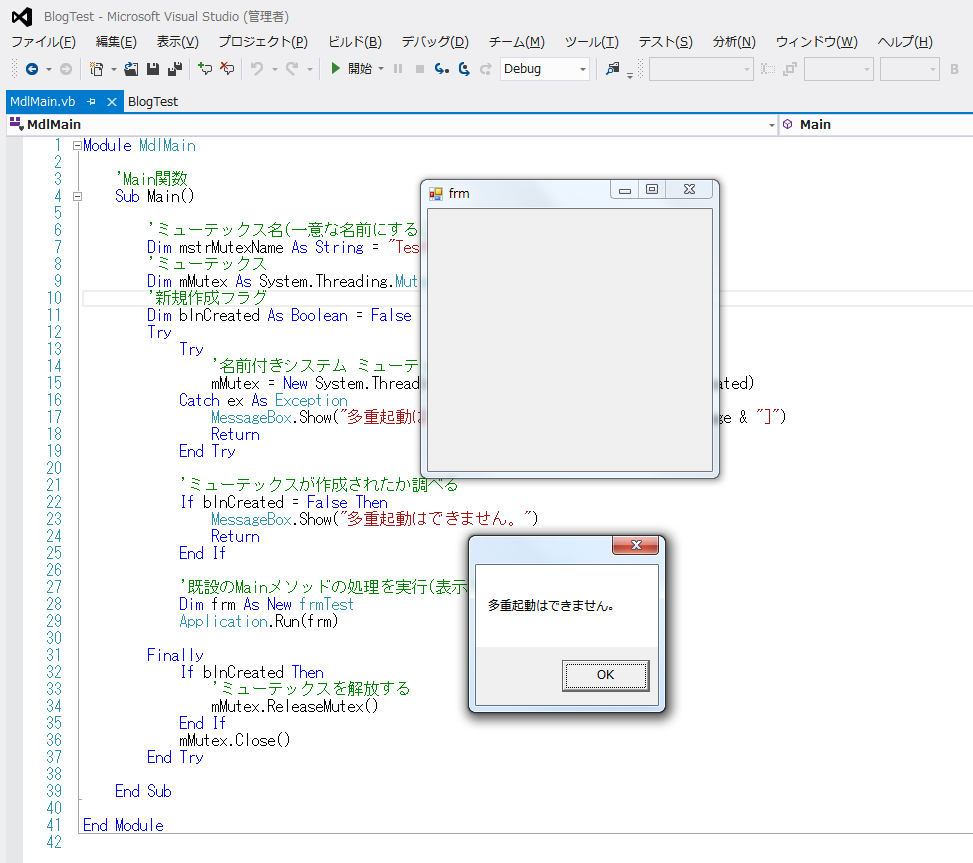The image size is (973, 863).
Task: Click the disabled bold B toolbar icon
Action: pyautogui.click(x=954, y=69)
